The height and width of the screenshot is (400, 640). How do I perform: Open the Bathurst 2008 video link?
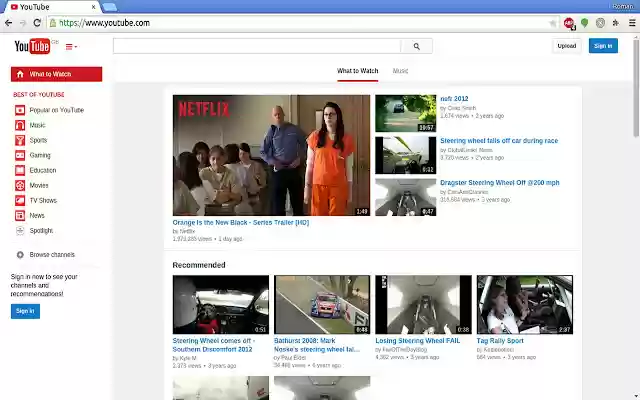[317, 345]
